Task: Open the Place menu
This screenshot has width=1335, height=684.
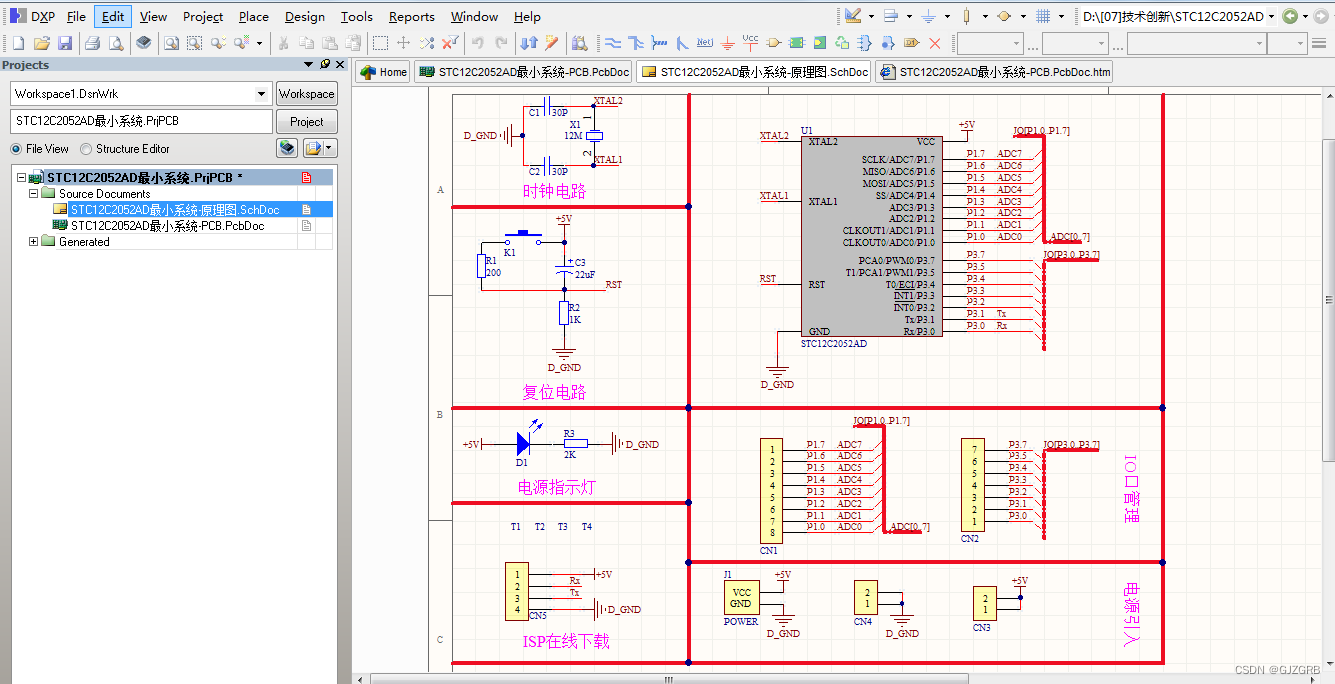Action: [x=253, y=16]
